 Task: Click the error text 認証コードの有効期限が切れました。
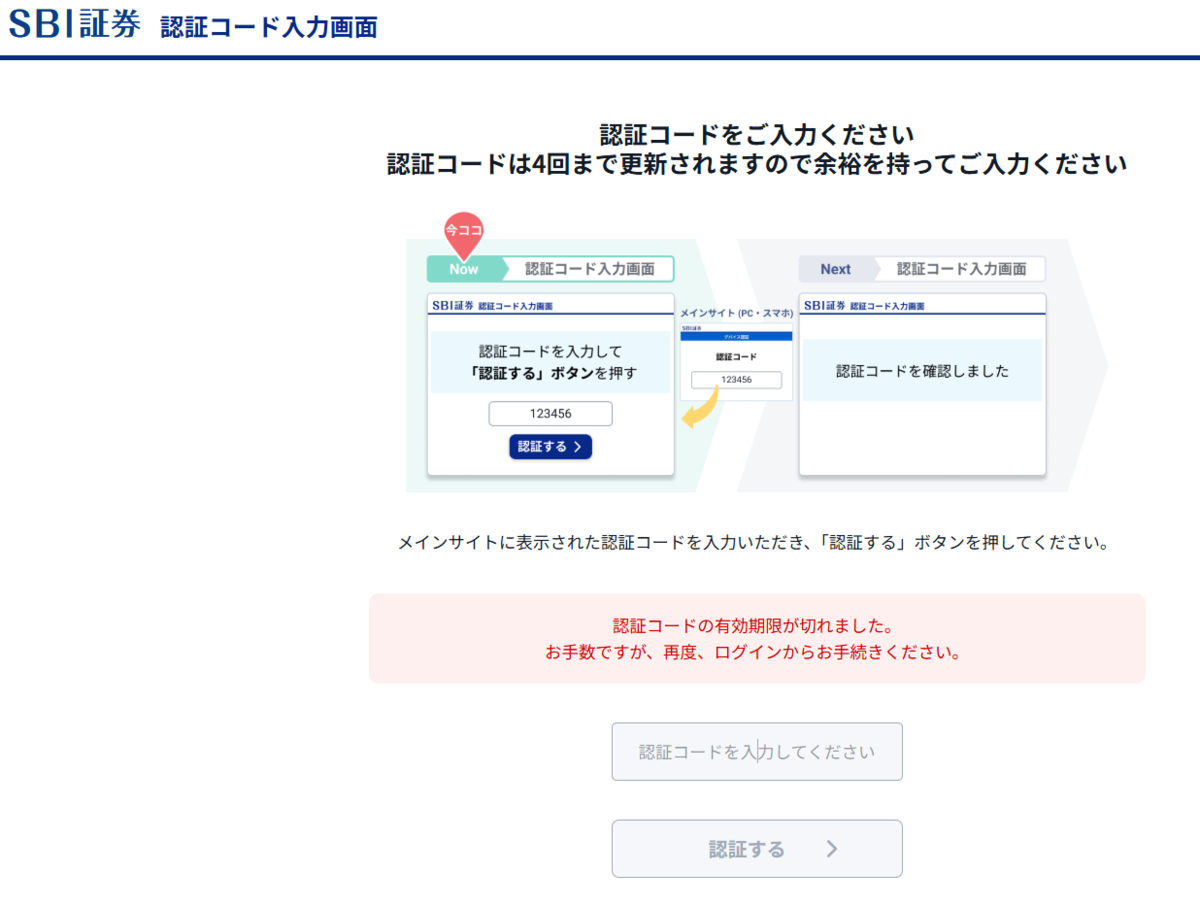[757, 626]
